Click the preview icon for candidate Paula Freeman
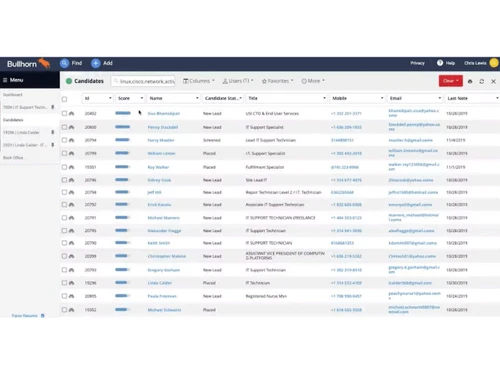Viewport: 500px width, 375px height. pyautogui.click(x=71, y=296)
